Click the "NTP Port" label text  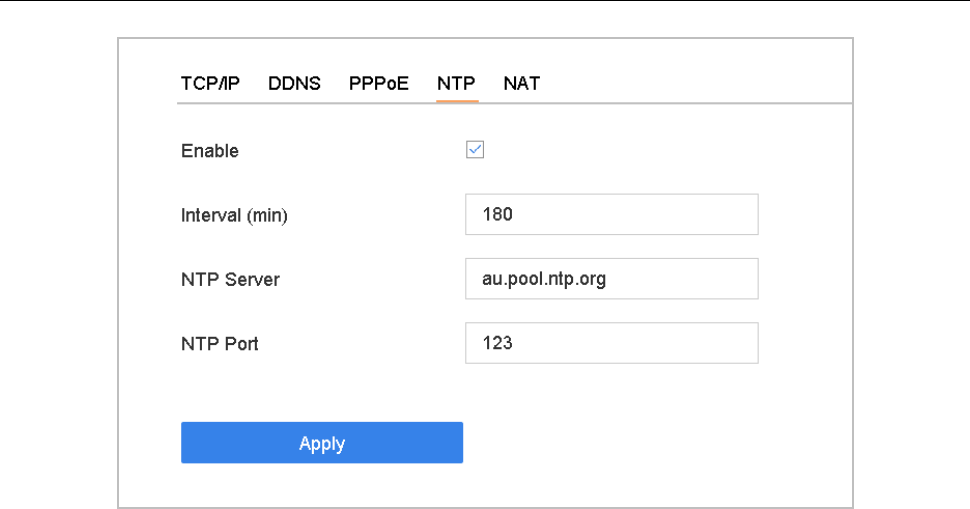(219, 344)
